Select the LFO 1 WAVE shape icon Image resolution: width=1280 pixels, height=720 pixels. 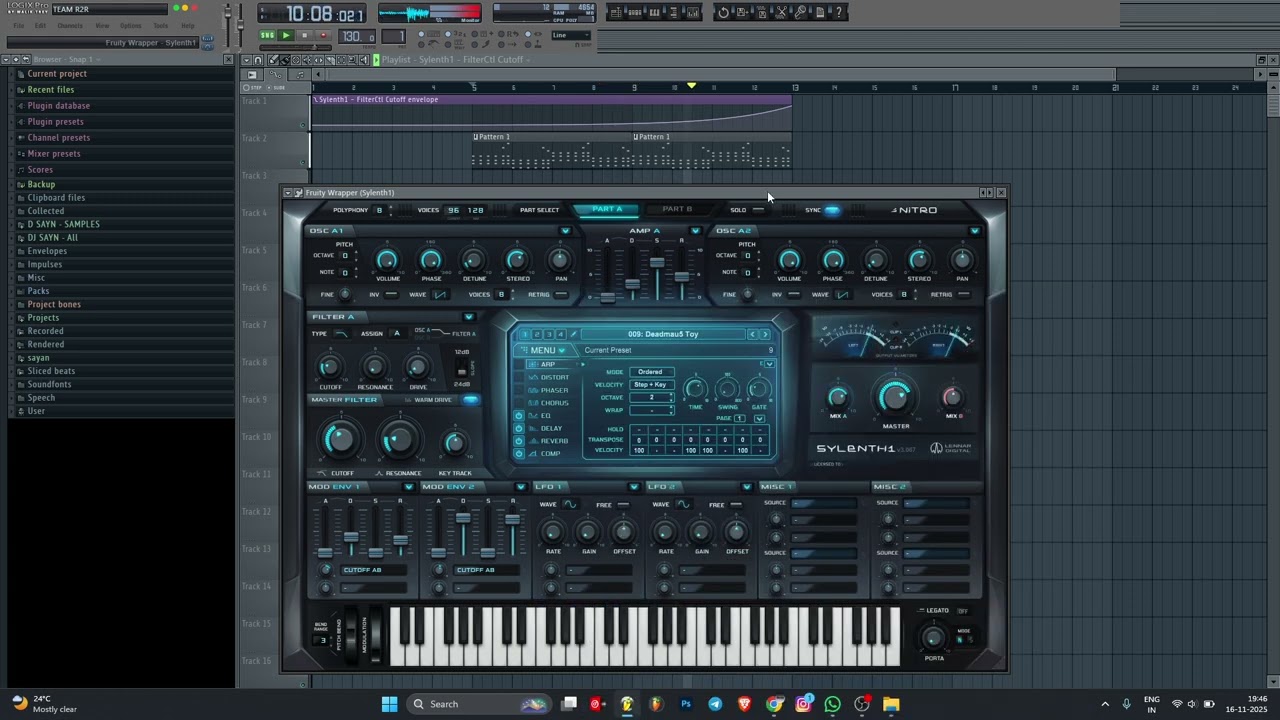[x=570, y=505]
